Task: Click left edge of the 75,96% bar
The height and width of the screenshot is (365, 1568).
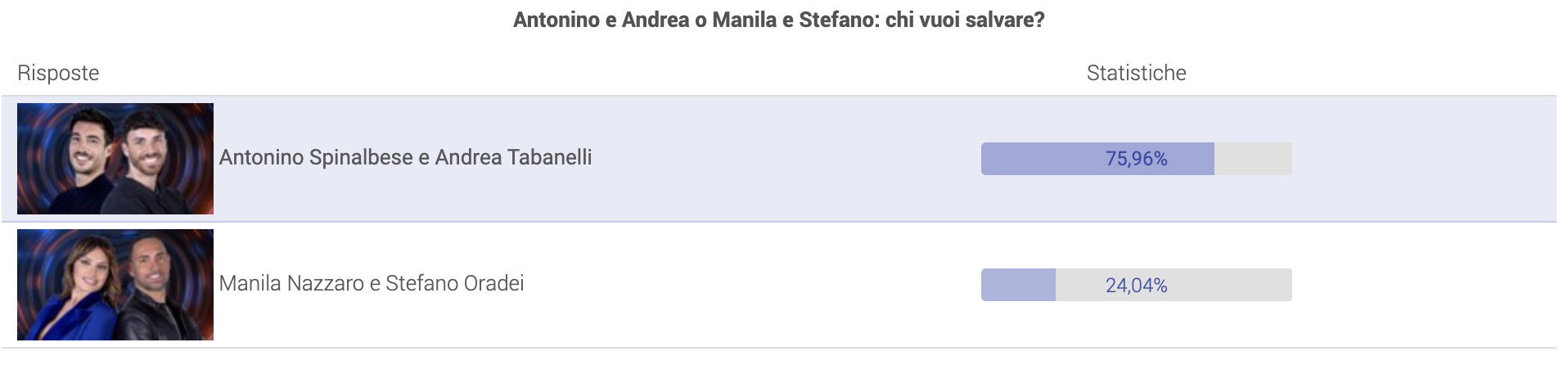Action: click(985, 159)
